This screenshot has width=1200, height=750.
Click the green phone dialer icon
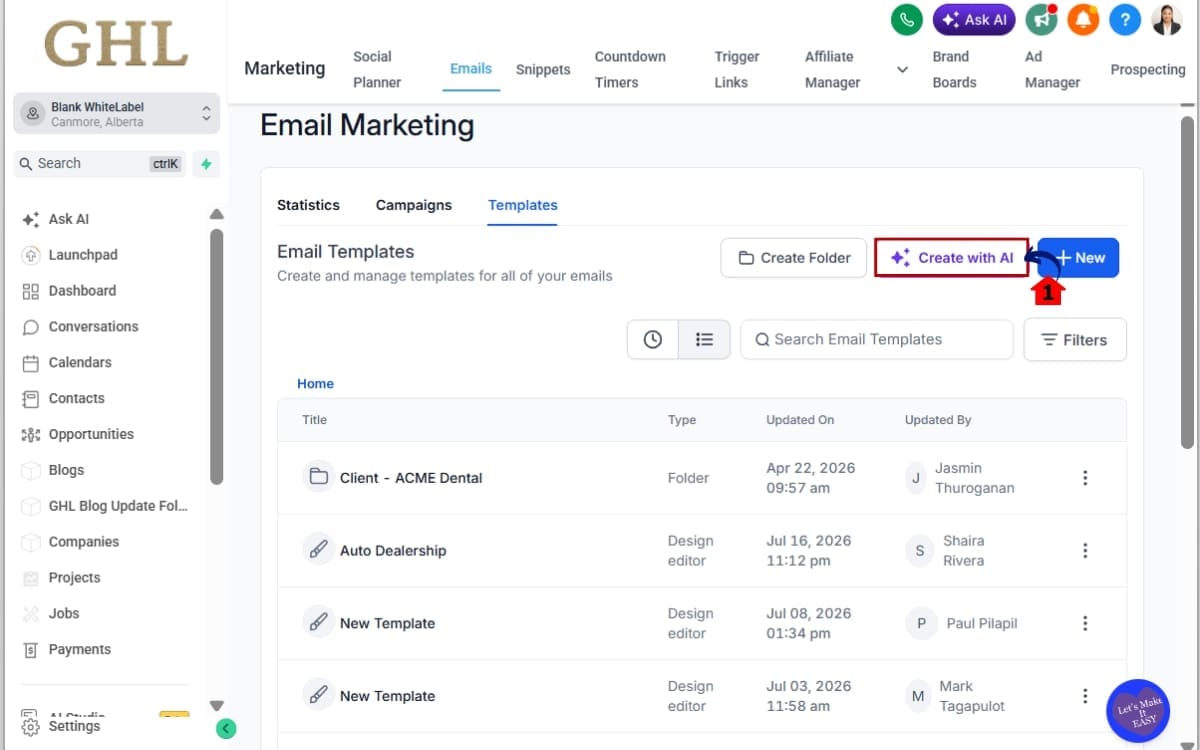tap(907, 19)
